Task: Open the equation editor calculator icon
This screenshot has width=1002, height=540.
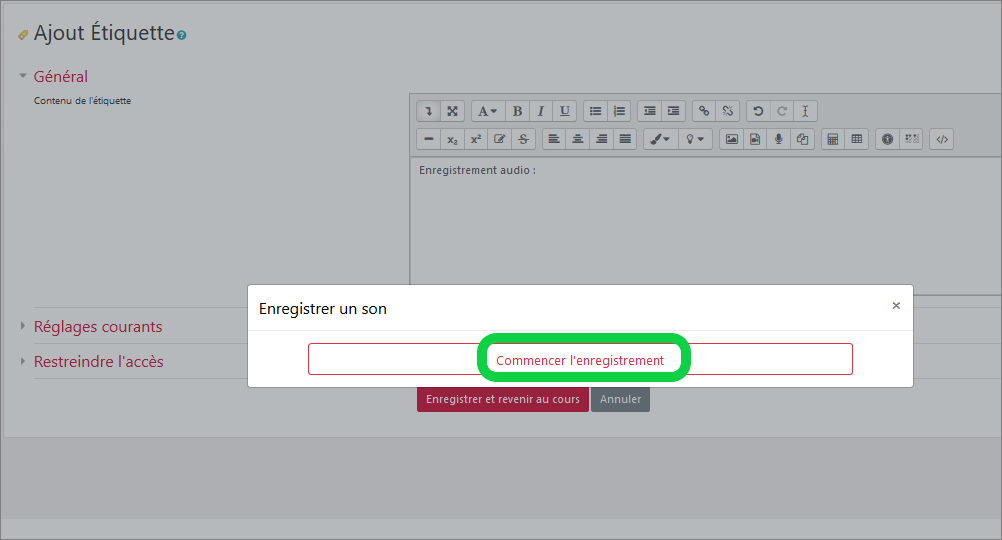Action: [x=833, y=139]
